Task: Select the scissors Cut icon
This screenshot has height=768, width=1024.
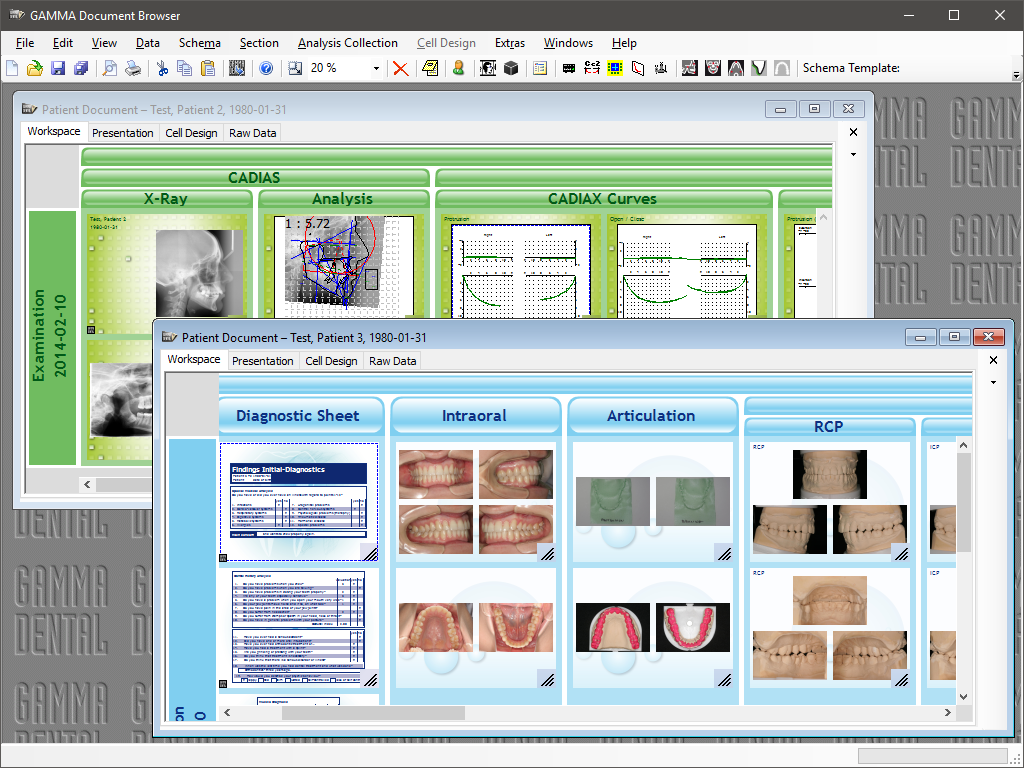Action: (x=162, y=69)
